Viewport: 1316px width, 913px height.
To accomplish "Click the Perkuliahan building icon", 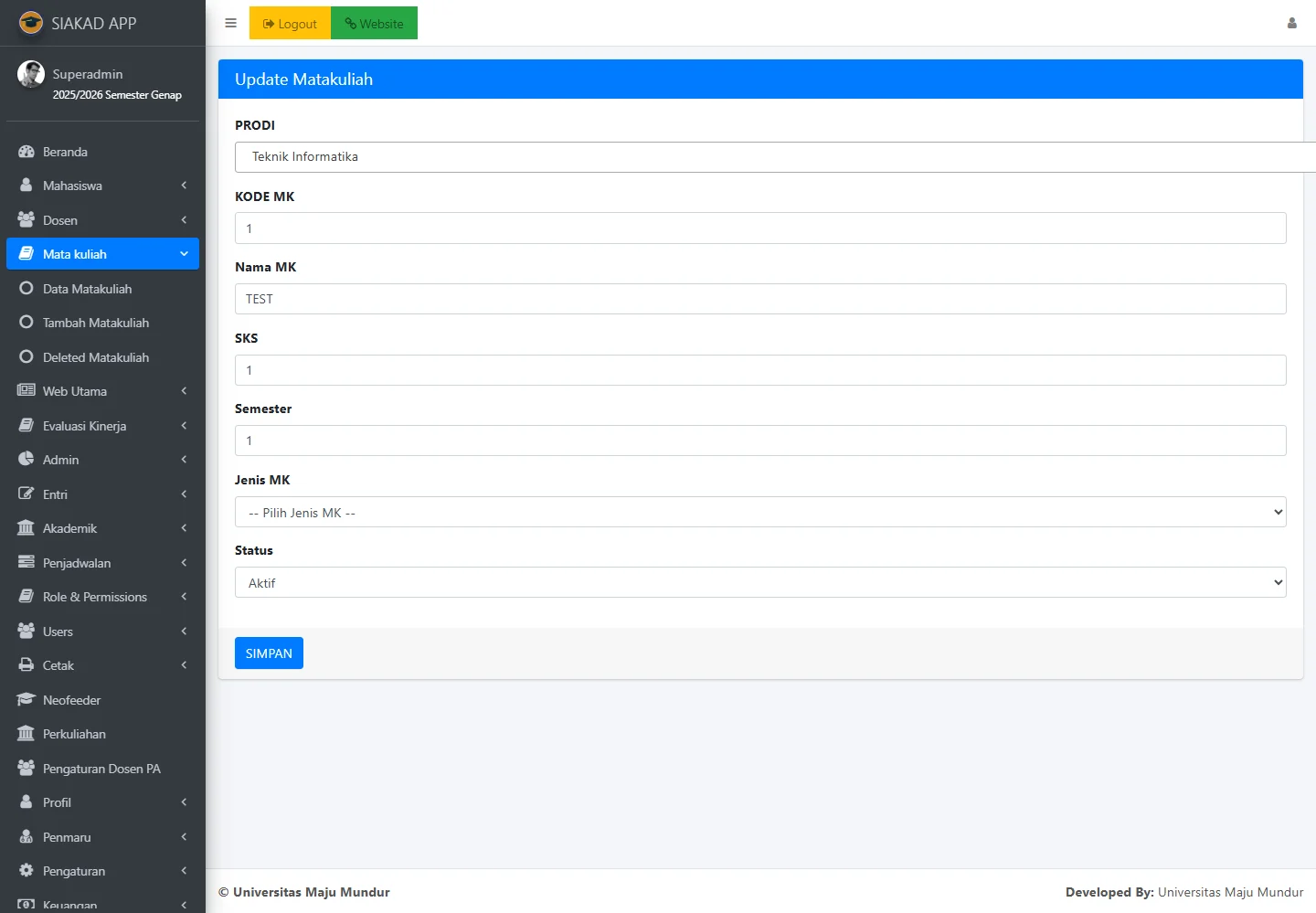I will tap(27, 734).
